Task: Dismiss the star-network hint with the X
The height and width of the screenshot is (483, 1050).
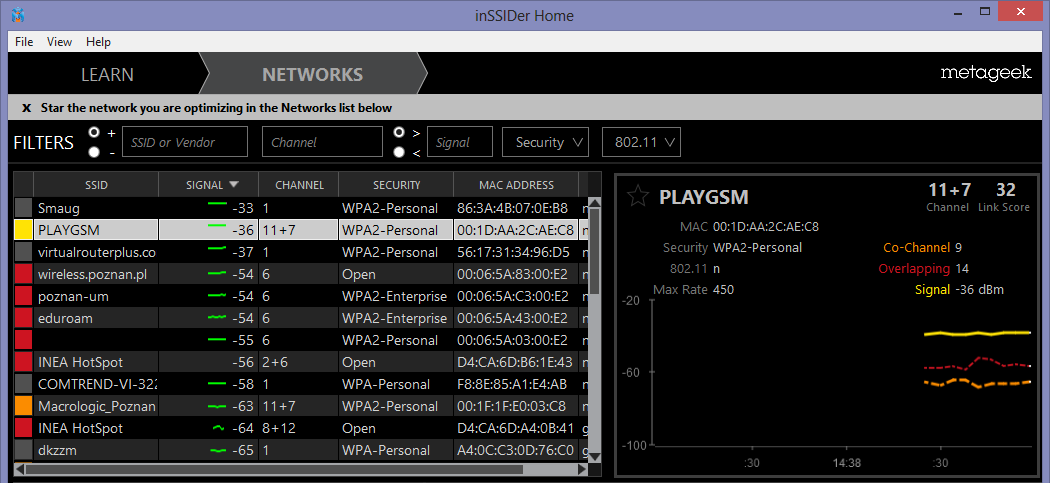Action: tap(27, 108)
